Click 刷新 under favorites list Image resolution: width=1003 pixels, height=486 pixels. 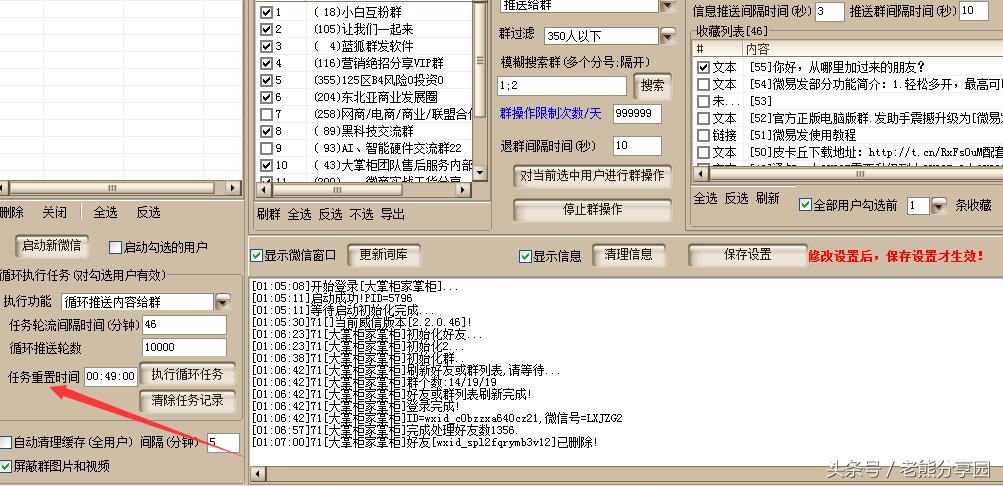(768, 199)
